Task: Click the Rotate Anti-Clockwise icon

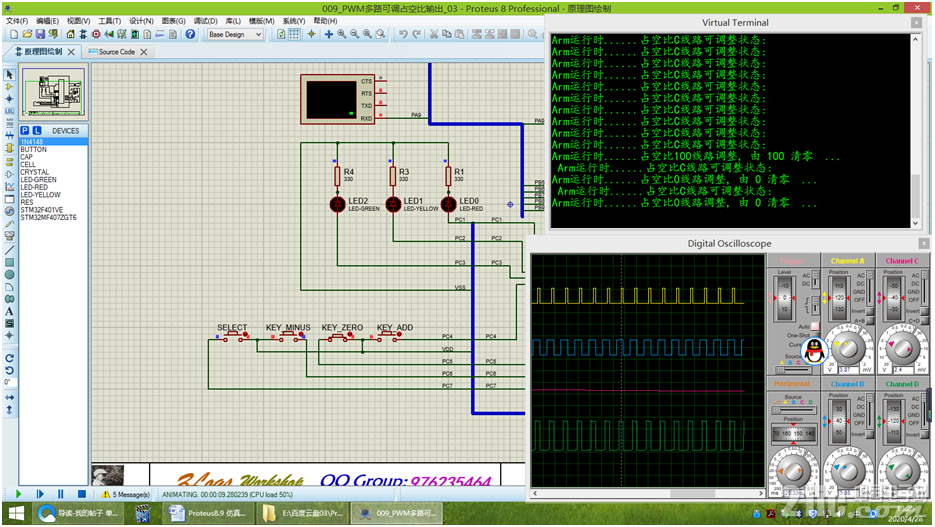Action: (9, 370)
